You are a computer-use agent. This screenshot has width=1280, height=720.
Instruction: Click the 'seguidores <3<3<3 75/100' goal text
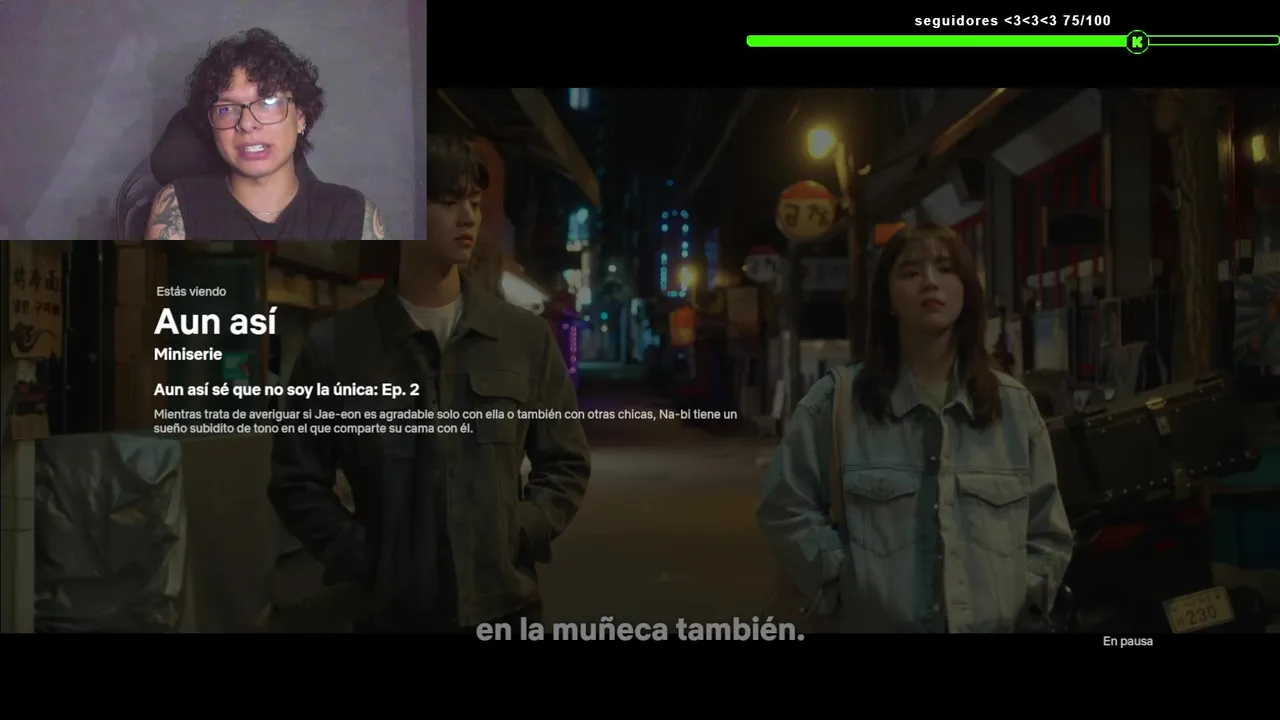(1013, 21)
